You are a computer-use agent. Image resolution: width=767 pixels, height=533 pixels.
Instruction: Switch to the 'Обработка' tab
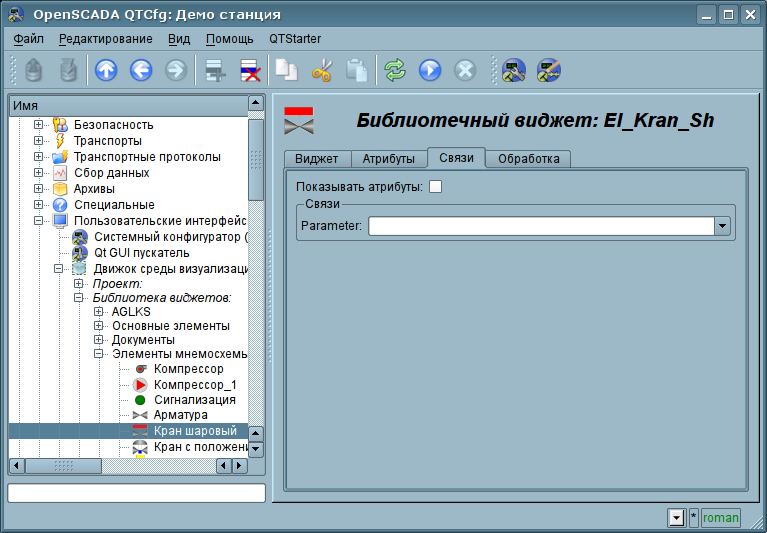528,159
